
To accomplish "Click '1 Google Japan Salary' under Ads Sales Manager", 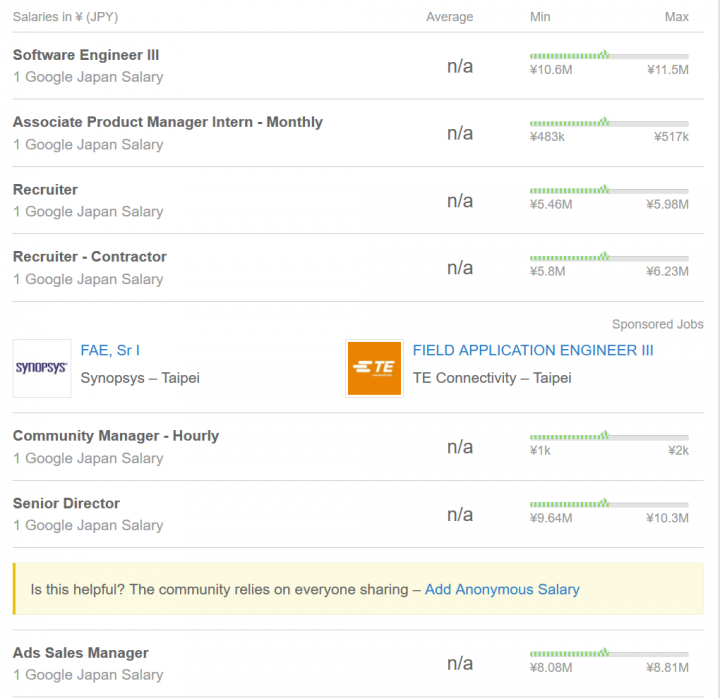I will coord(88,675).
